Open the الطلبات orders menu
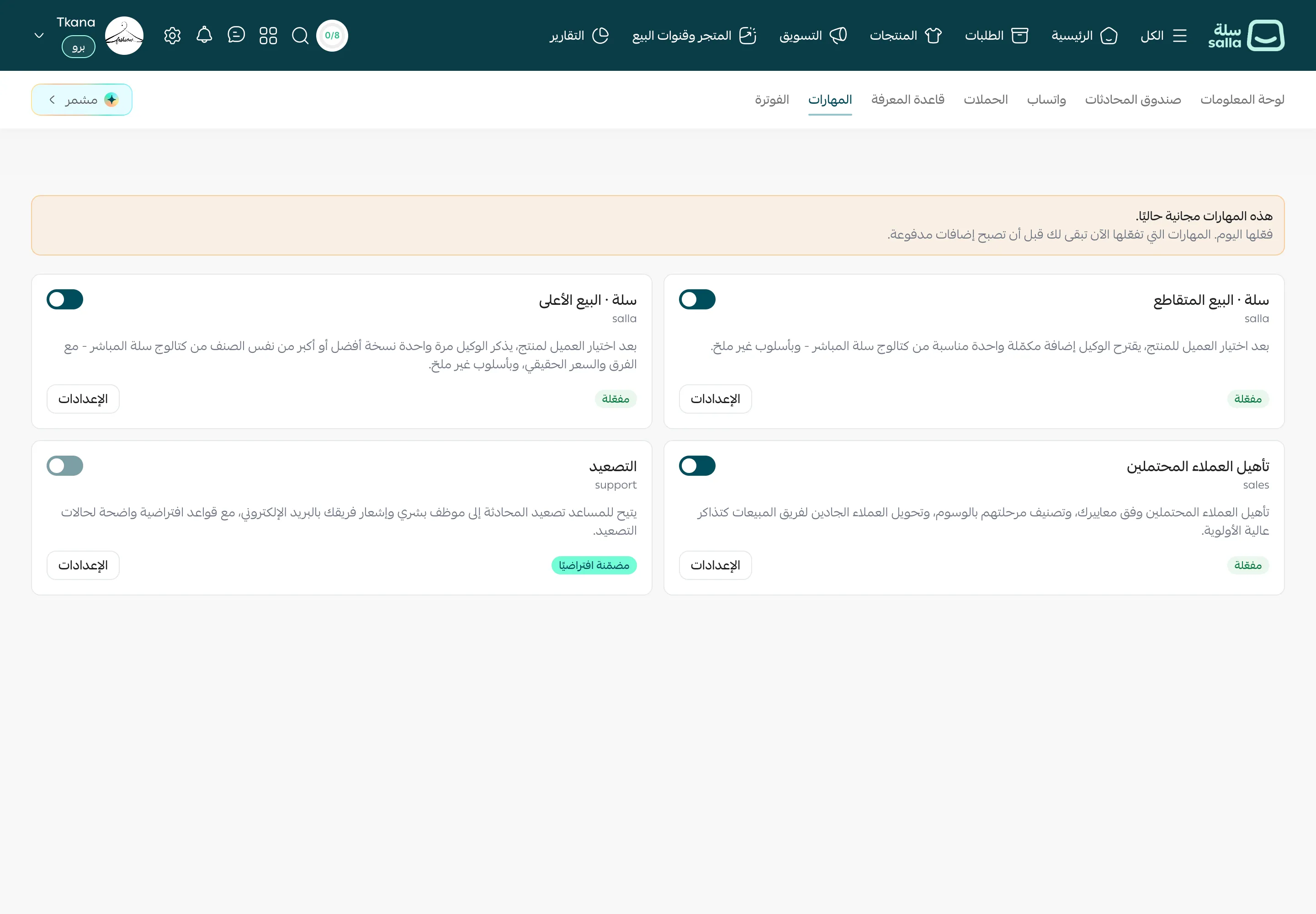This screenshot has height=914, width=1316. [x=997, y=36]
